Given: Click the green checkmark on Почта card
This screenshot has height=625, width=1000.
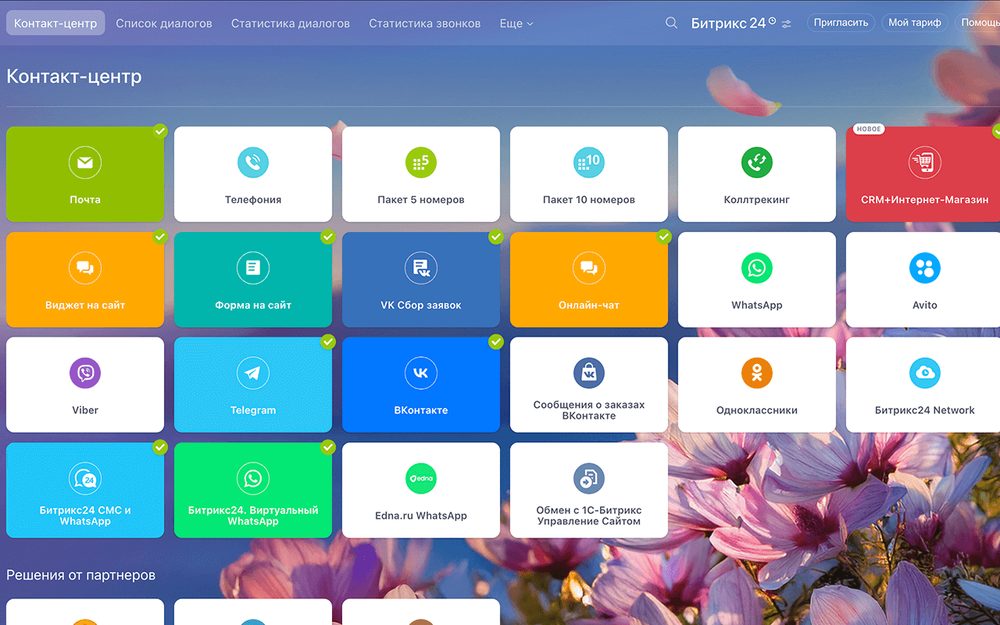Looking at the screenshot, I should point(160,131).
